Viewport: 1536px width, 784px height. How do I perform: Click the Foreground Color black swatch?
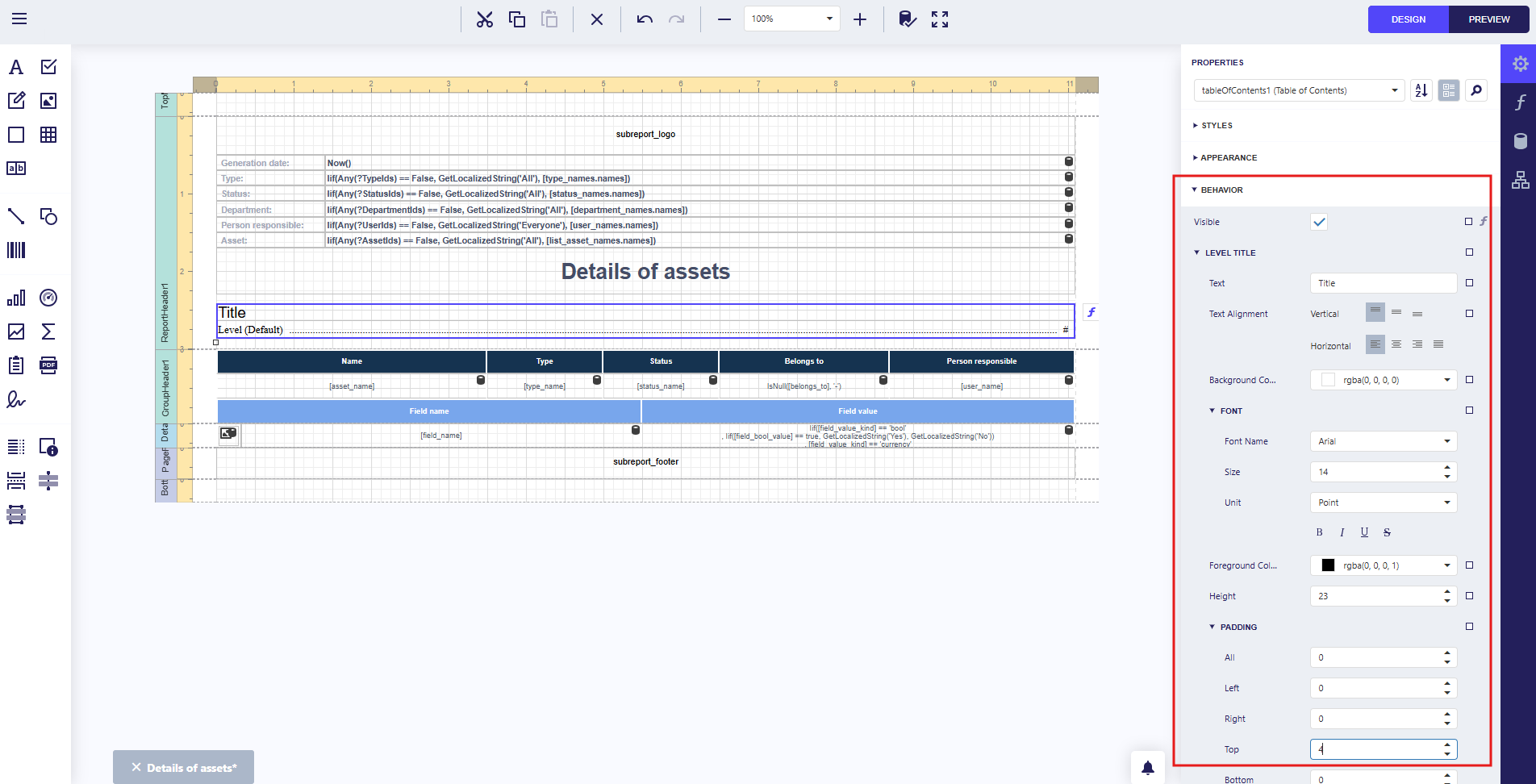click(x=1328, y=565)
